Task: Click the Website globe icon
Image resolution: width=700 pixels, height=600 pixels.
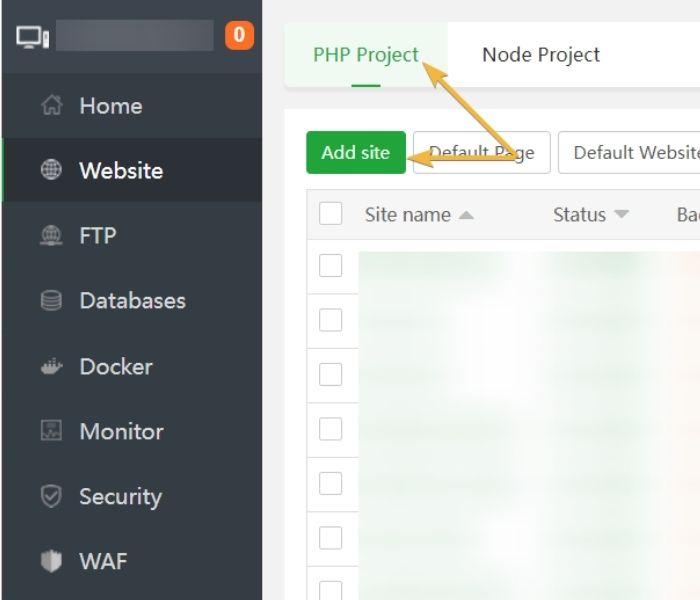Action: click(x=51, y=170)
